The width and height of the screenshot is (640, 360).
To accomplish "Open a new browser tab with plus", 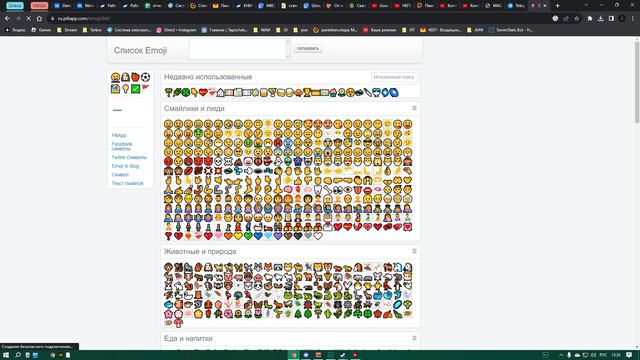I will pos(558,6).
